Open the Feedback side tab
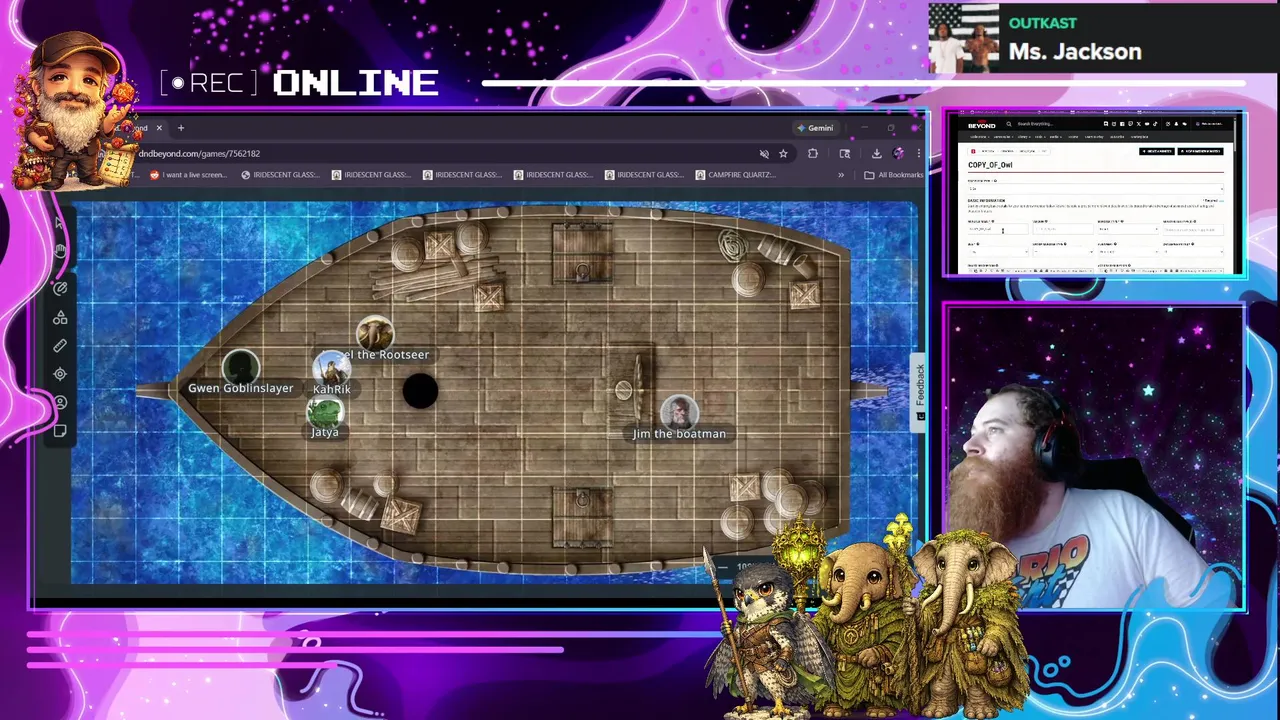This screenshot has width=1280, height=720. point(919,392)
